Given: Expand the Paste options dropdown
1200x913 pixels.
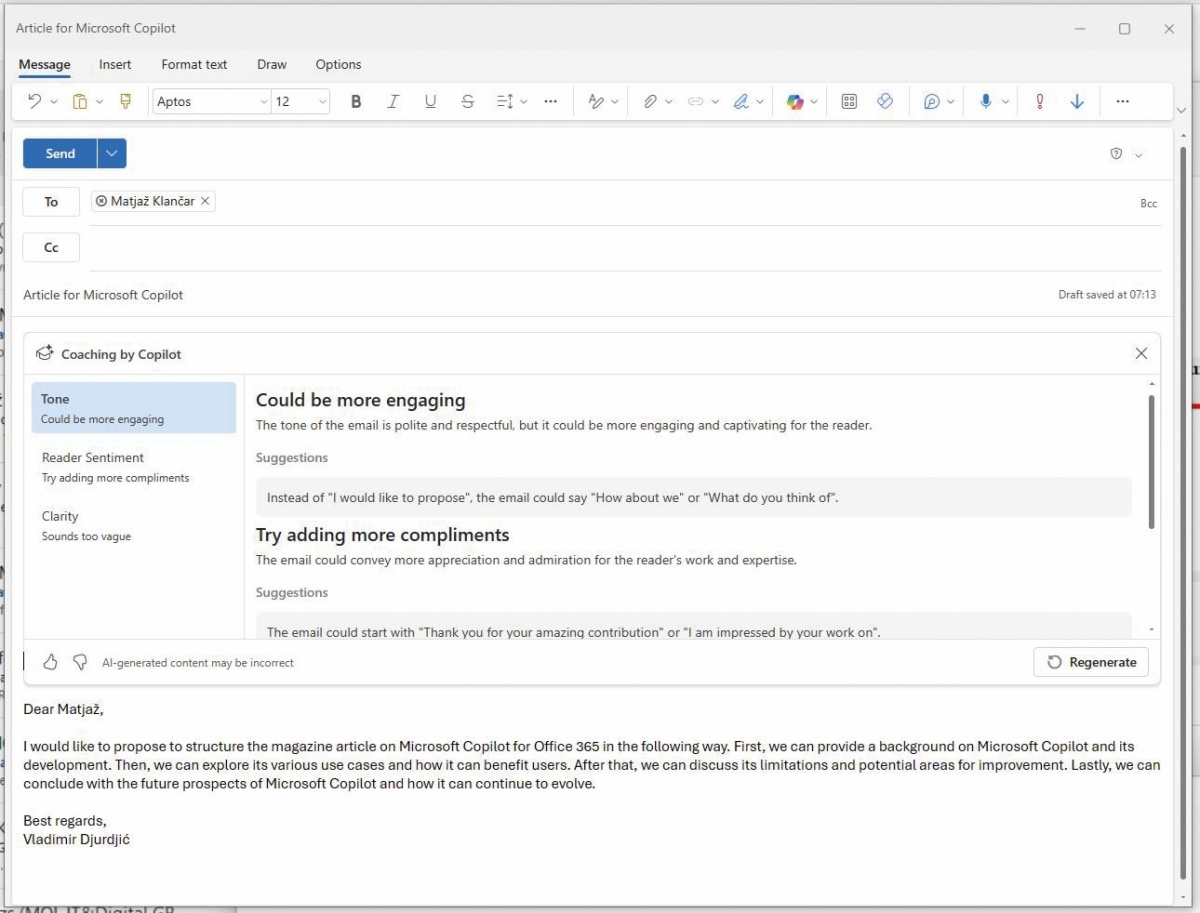Looking at the screenshot, I should point(98,101).
